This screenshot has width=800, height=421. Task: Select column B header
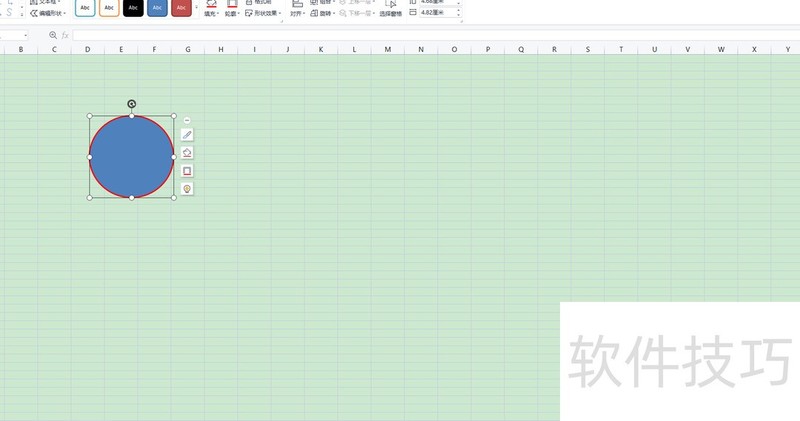coord(21,49)
